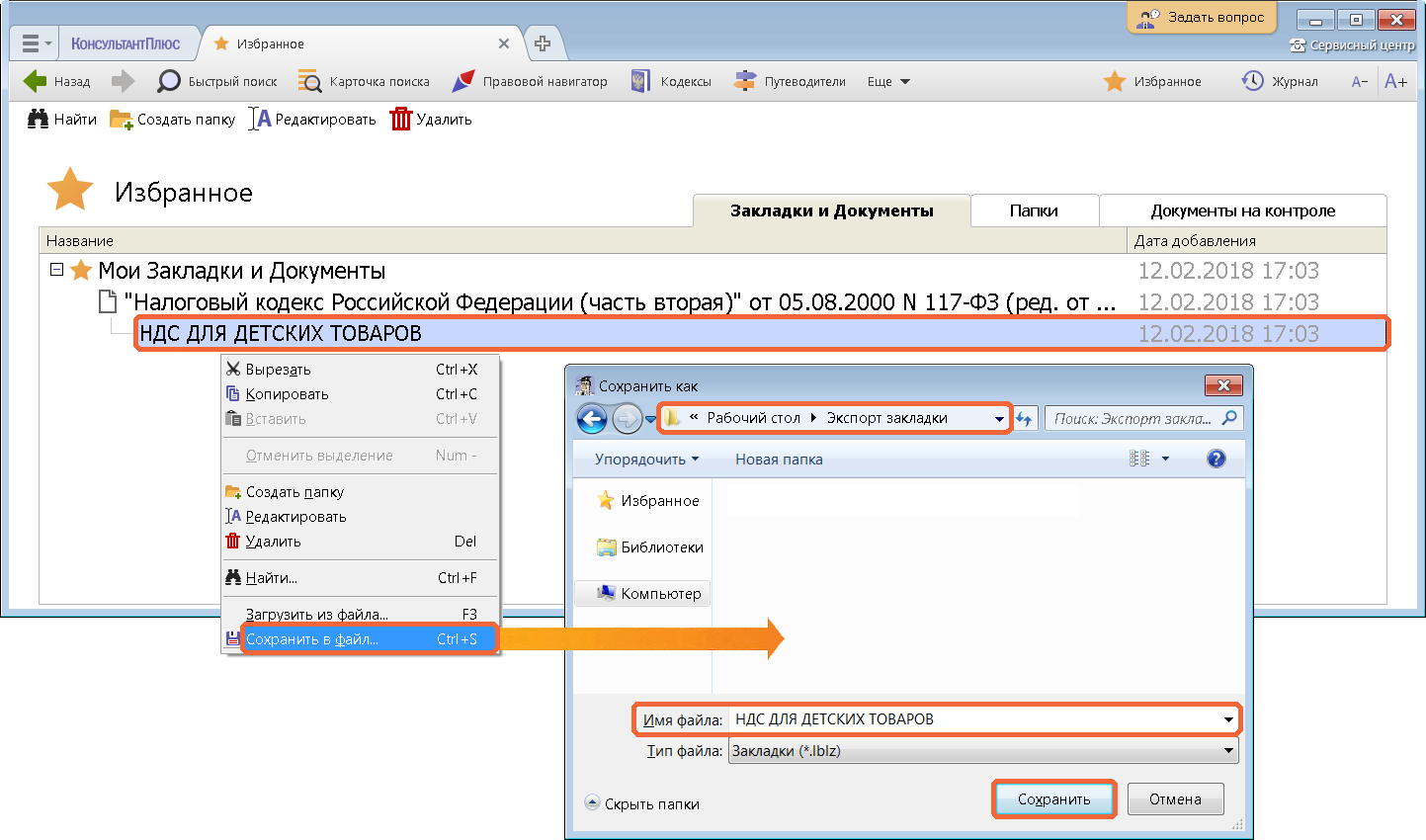Image resolution: width=1426 pixels, height=840 pixels.
Task: Select Избранное in save dialog sidebar
Action: point(648,501)
